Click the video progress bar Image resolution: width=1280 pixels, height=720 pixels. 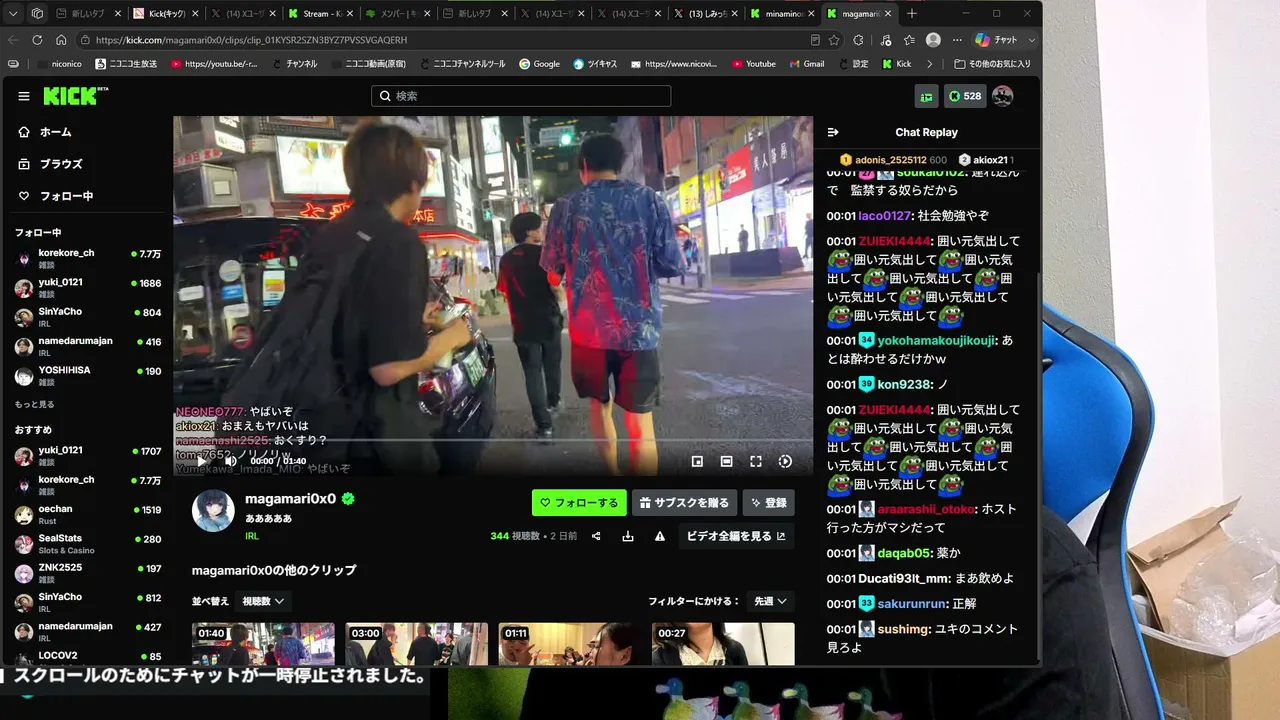(493, 440)
